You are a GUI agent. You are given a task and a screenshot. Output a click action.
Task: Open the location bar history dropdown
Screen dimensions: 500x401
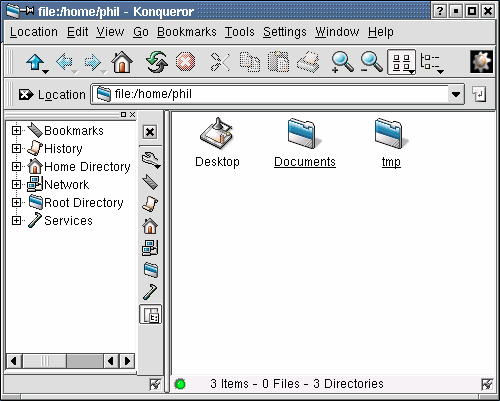point(456,94)
